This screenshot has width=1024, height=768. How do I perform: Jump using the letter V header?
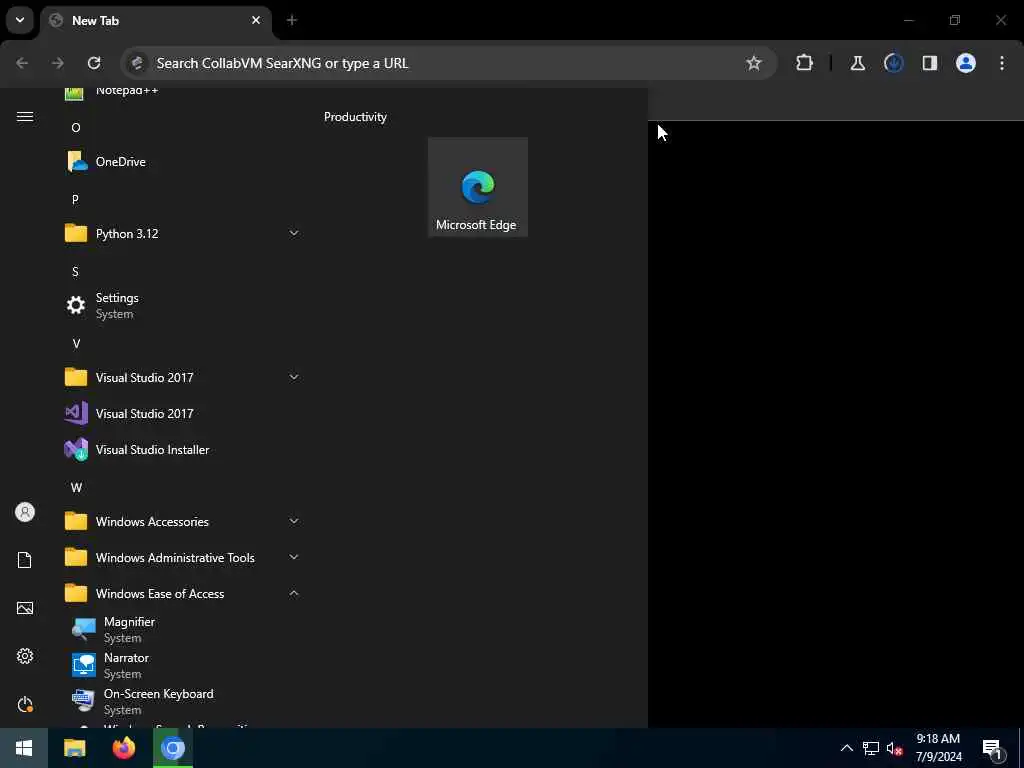(76, 344)
